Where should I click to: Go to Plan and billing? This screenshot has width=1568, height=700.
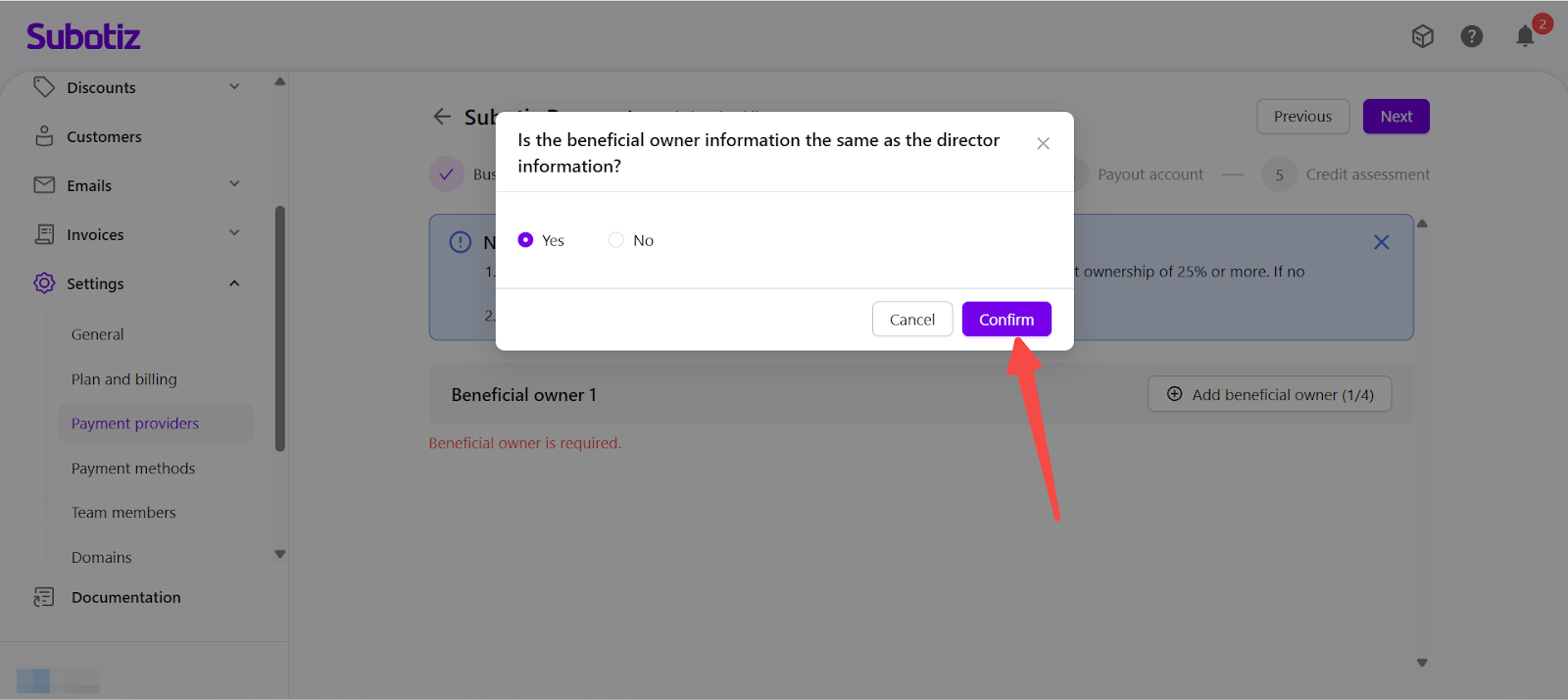click(x=124, y=379)
